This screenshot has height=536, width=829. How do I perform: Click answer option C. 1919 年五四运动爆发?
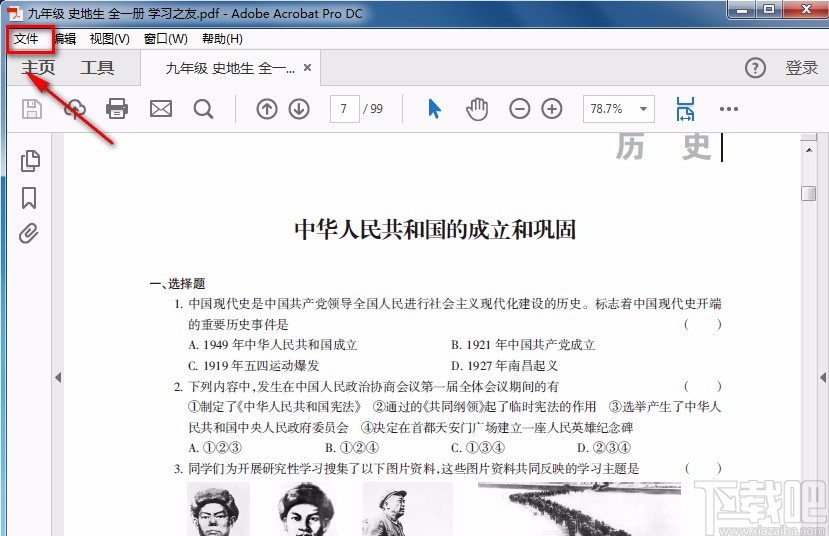pos(254,366)
